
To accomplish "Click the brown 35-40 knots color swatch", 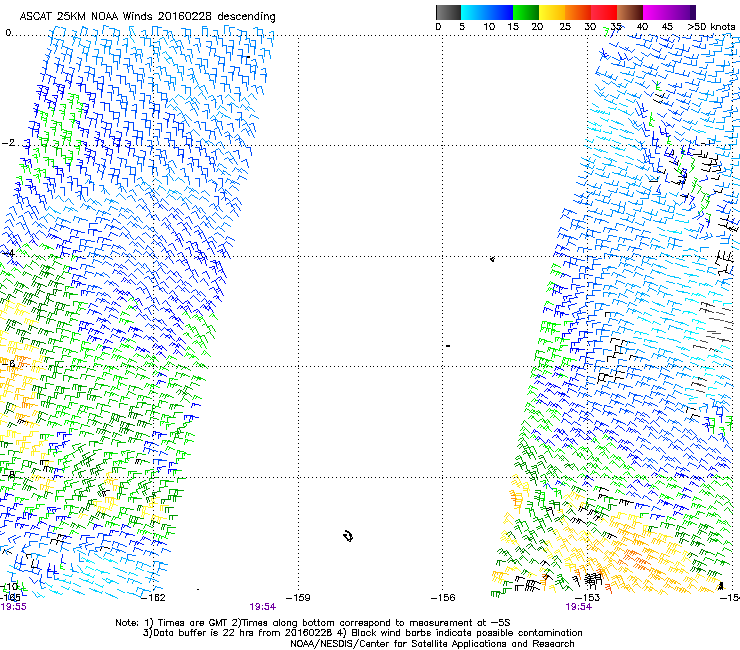I will (630, 12).
